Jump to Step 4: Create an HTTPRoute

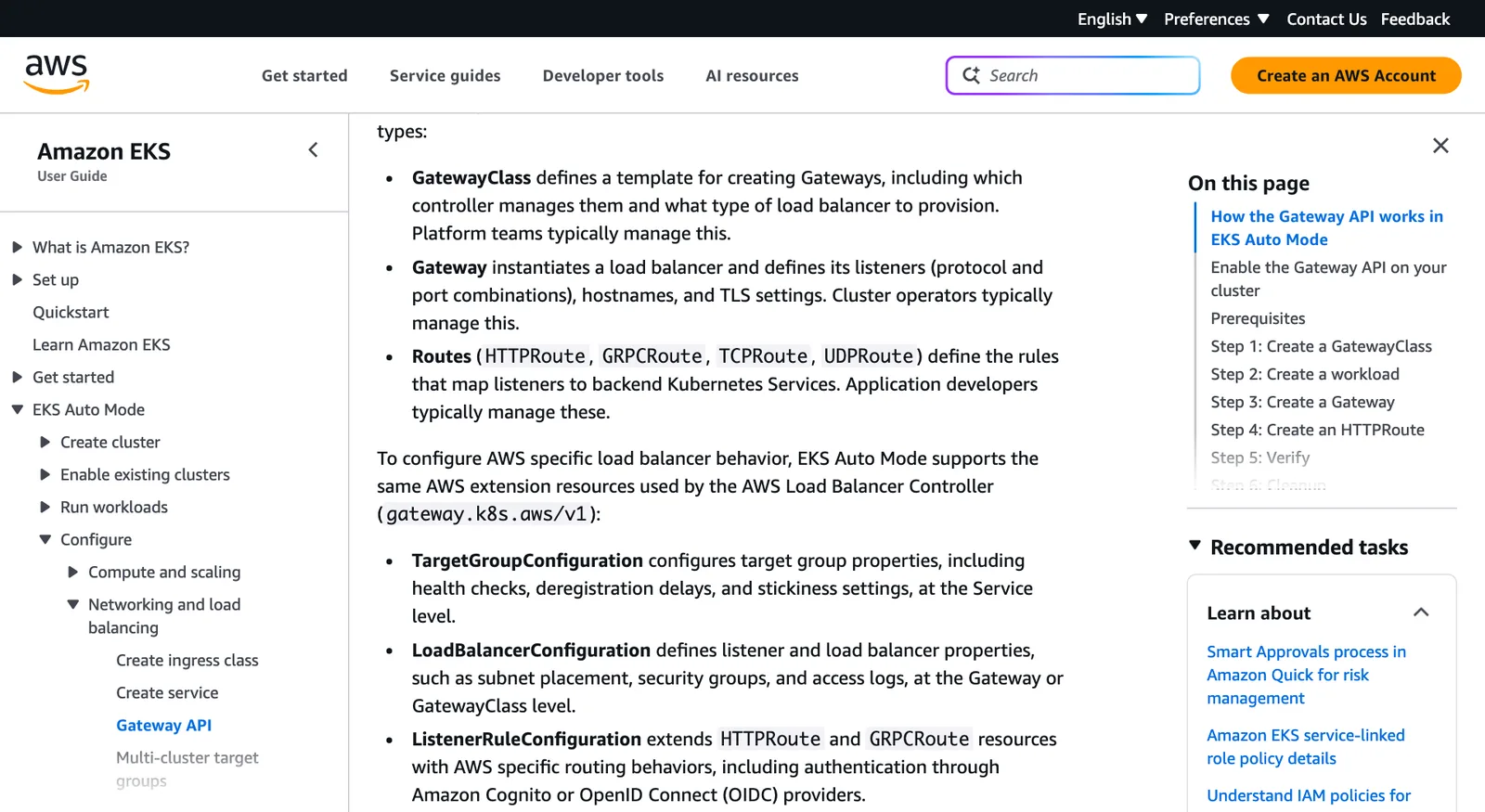tap(1317, 430)
